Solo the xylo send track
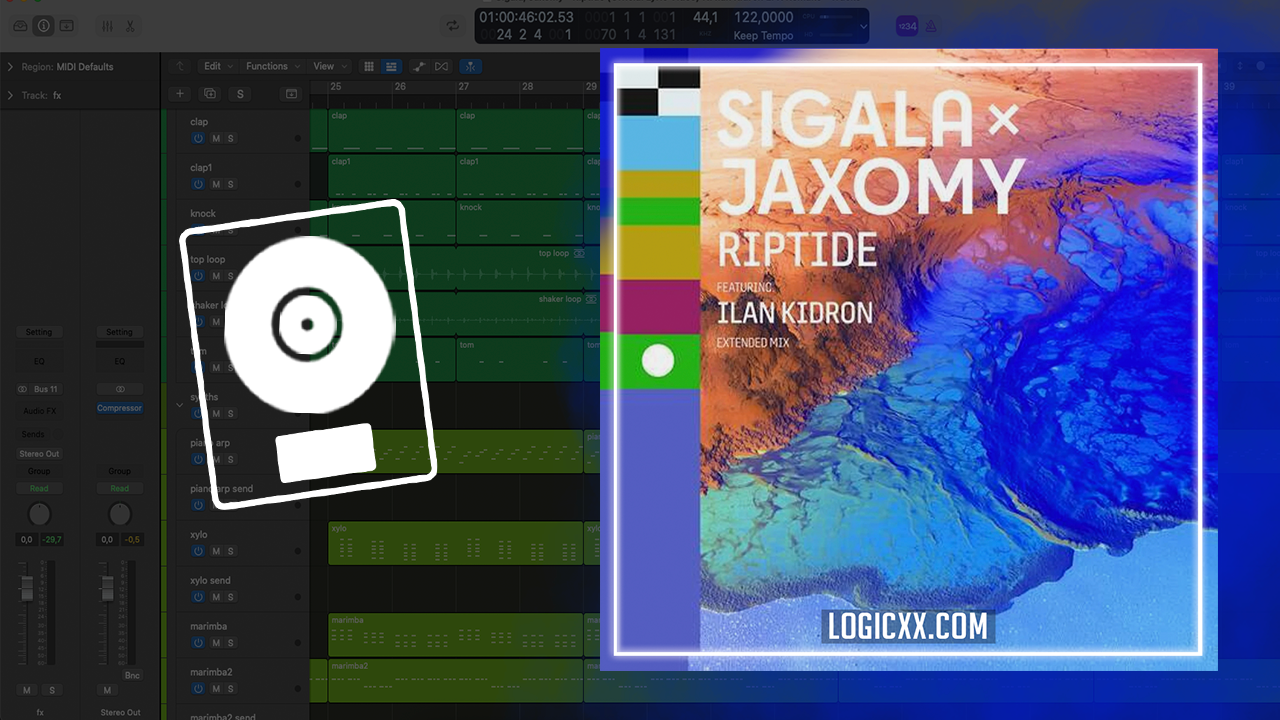 click(x=230, y=597)
